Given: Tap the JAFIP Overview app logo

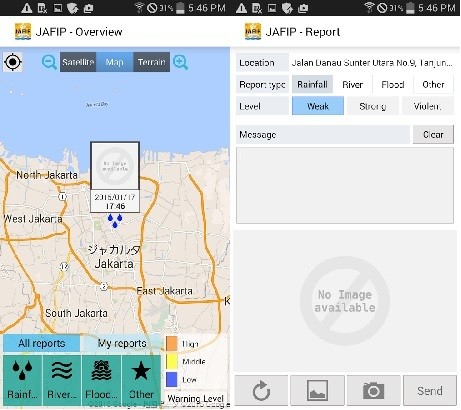Looking at the screenshot, I should (23, 32).
